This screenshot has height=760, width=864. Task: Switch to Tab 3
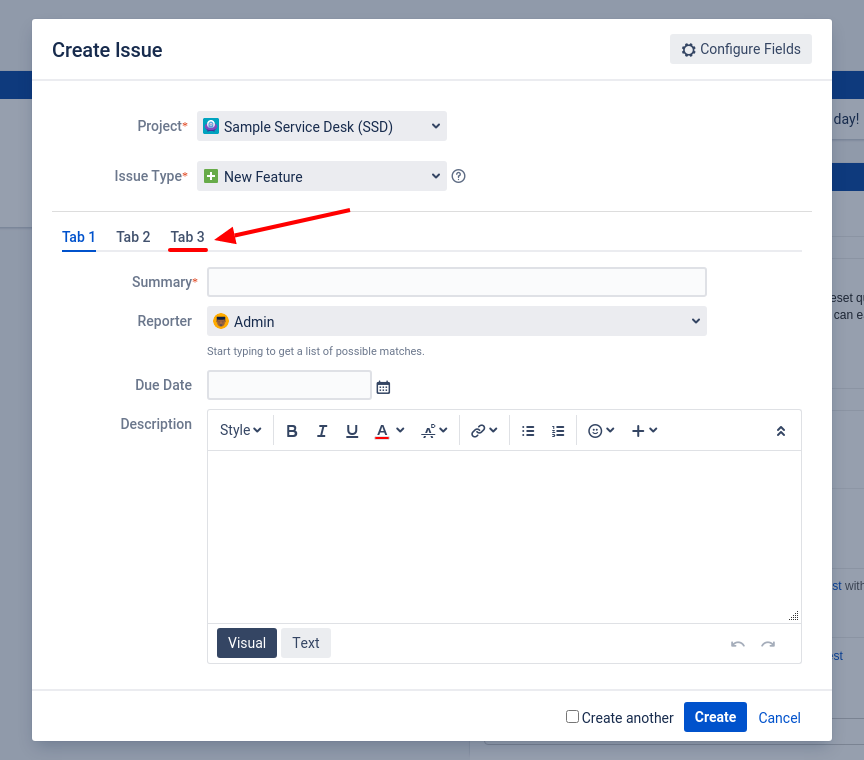click(x=187, y=238)
